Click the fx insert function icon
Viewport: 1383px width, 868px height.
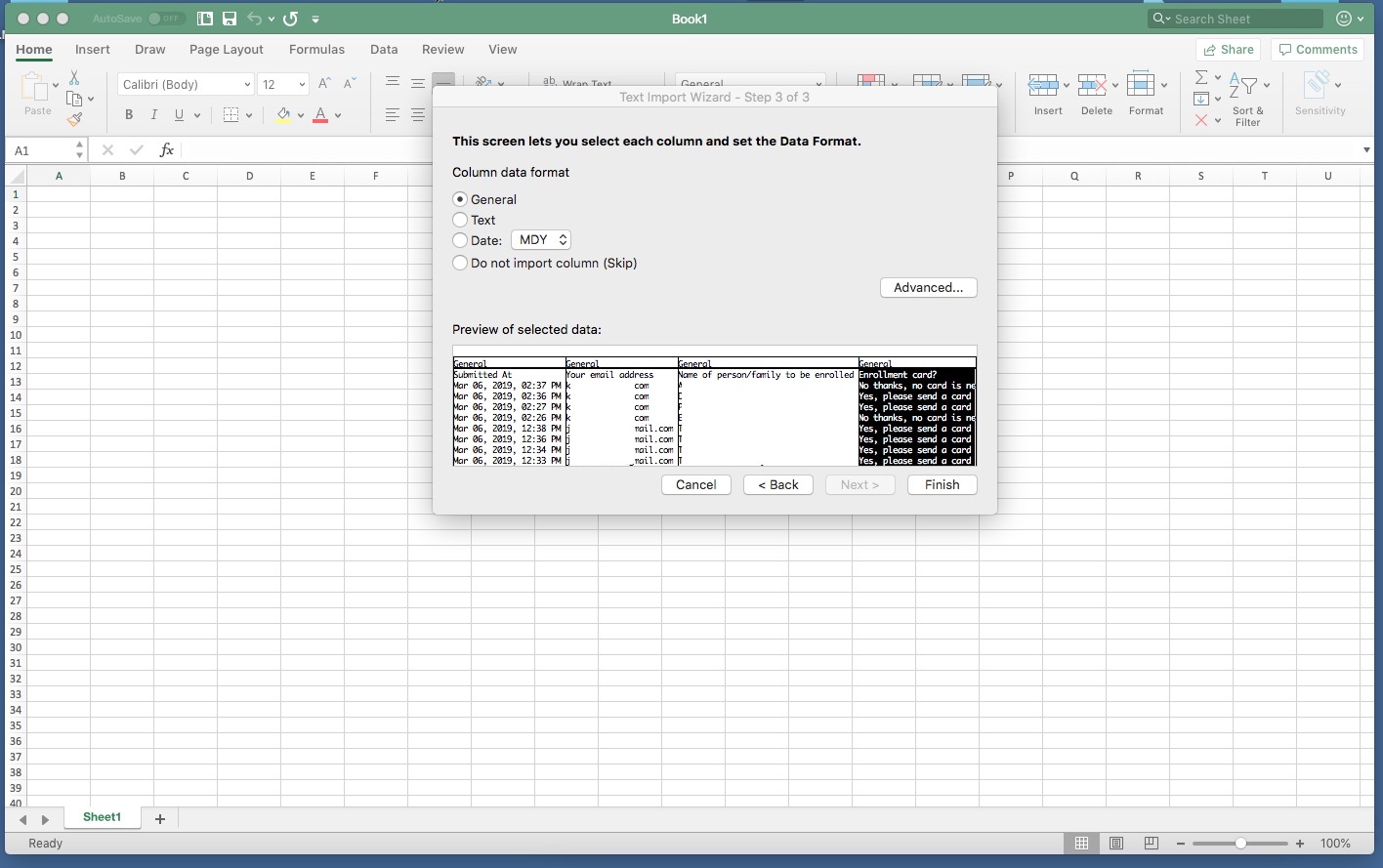[167, 149]
